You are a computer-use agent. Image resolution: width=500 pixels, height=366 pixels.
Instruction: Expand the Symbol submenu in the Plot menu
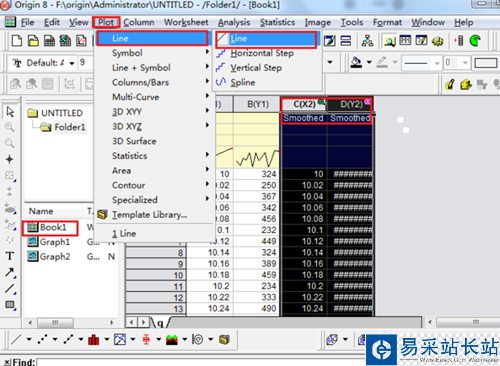[x=154, y=53]
